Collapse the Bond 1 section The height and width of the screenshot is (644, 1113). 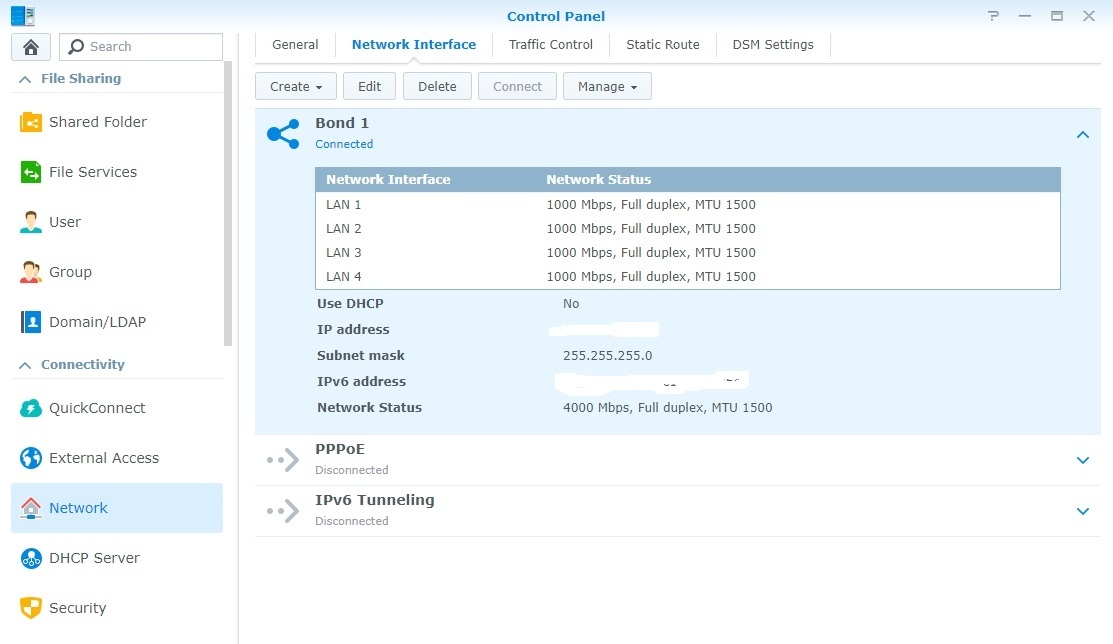tap(1082, 133)
